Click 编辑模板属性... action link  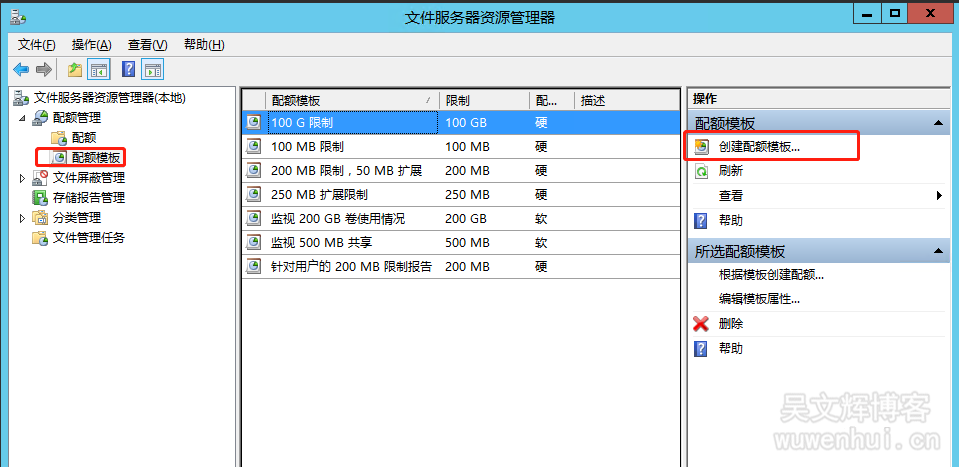click(x=759, y=299)
